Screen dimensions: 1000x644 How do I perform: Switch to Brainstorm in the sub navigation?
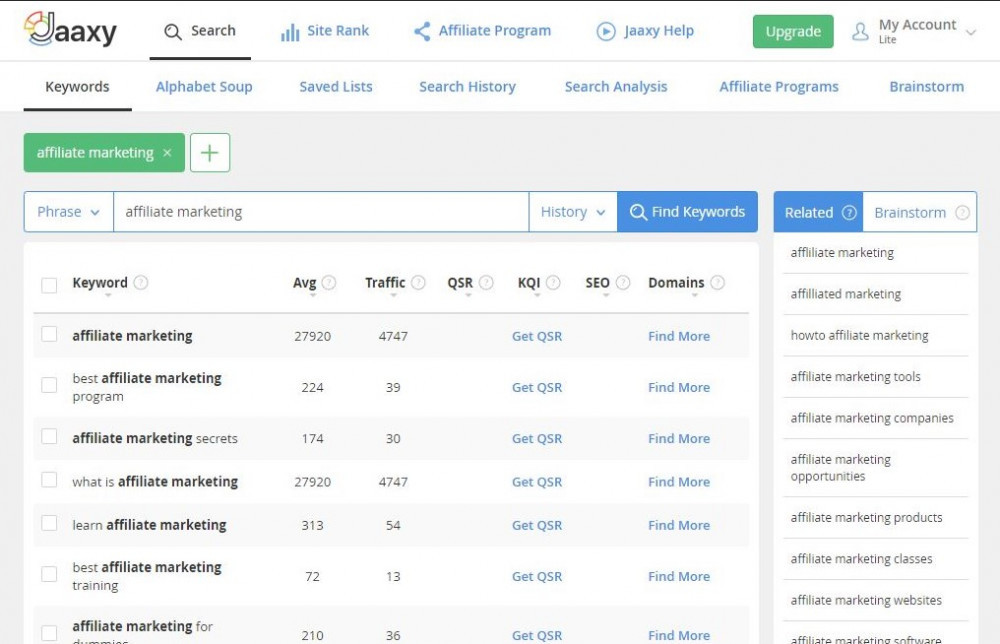[927, 87]
